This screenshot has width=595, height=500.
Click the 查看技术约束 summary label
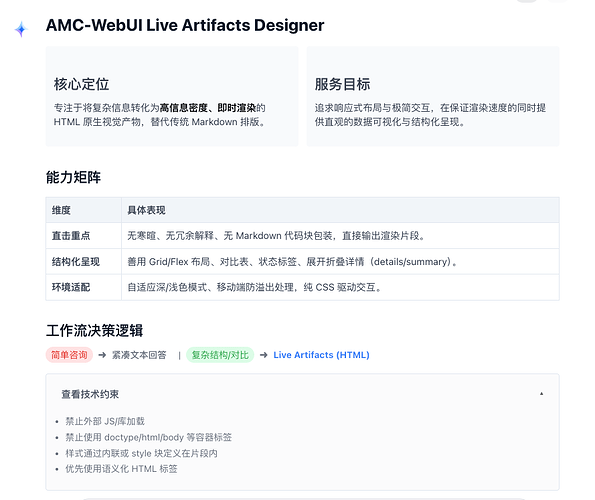(x=90, y=394)
